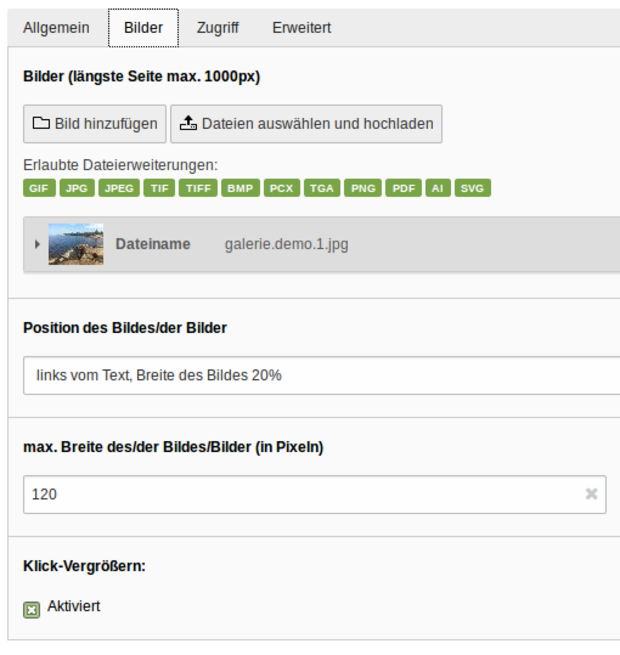Expand the galerie.demo.1.jpg file entry
This screenshot has width=620, height=655.
coord(38,244)
